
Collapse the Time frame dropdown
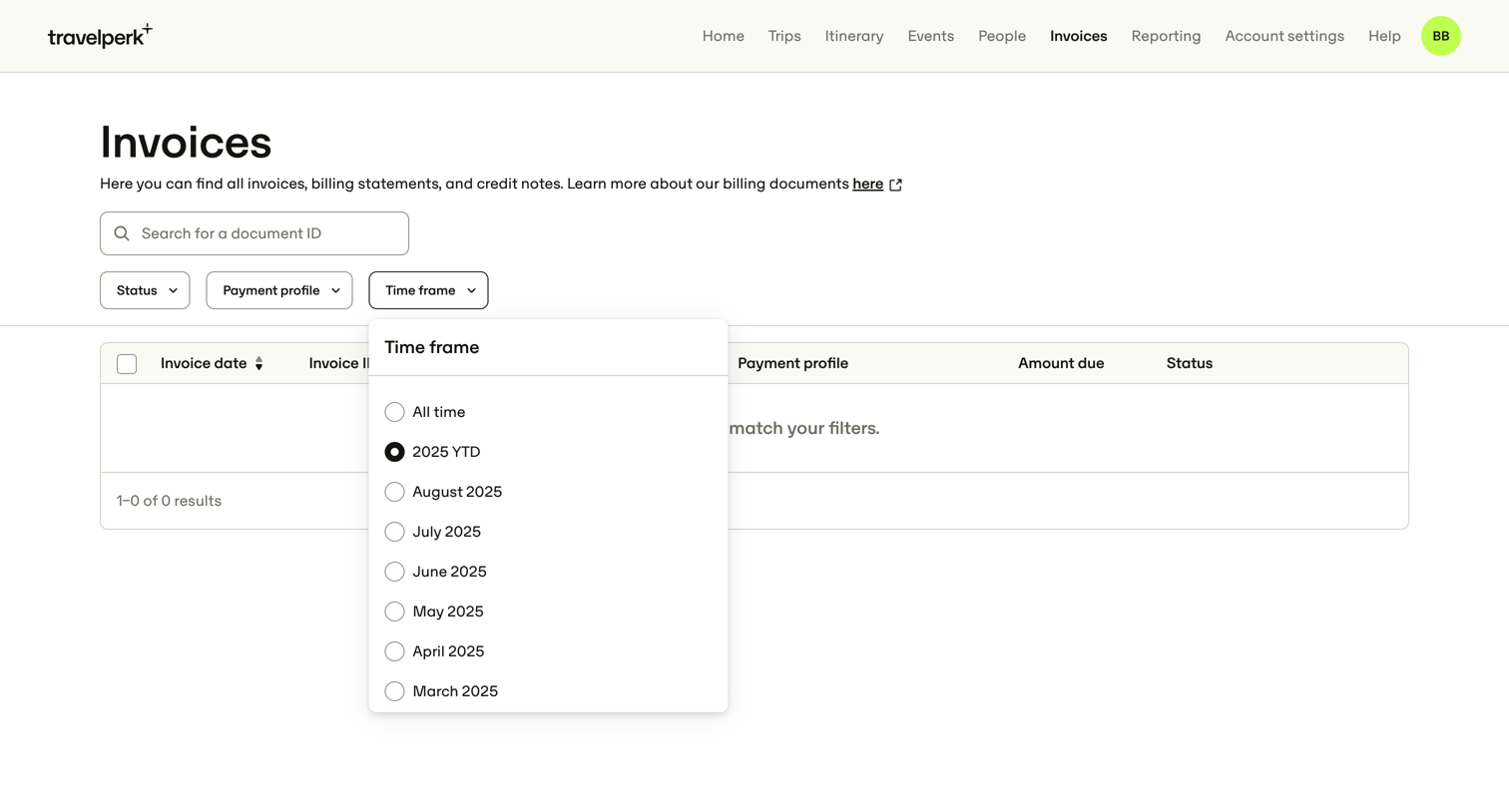tap(428, 290)
